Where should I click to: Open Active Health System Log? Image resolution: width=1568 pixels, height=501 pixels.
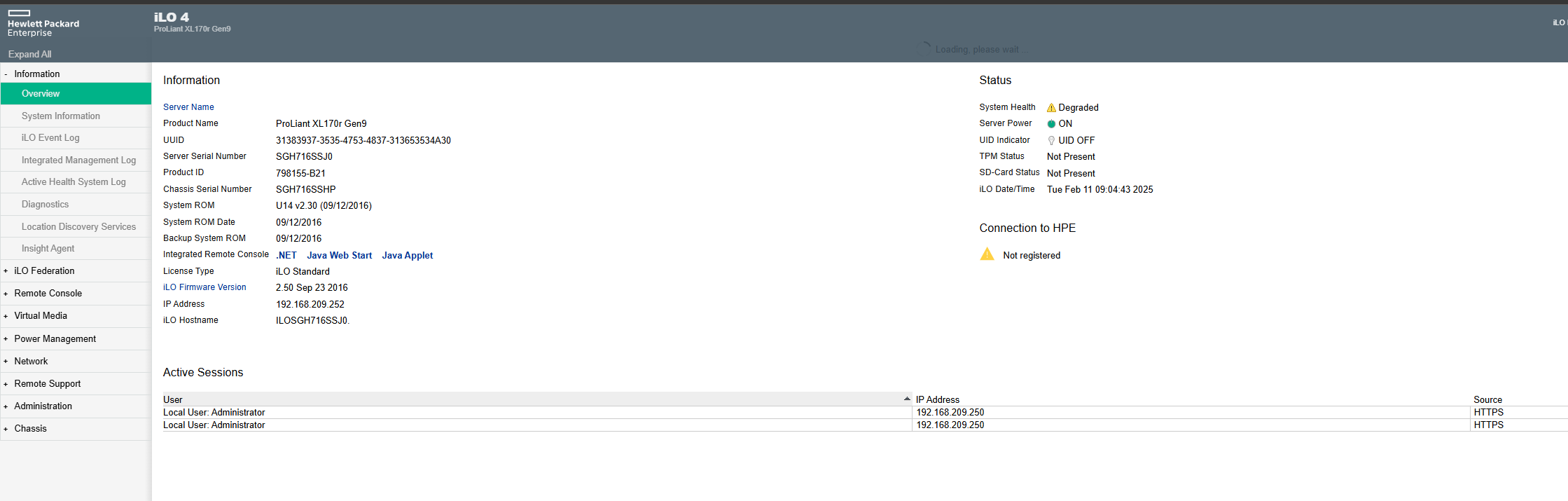[76, 182]
